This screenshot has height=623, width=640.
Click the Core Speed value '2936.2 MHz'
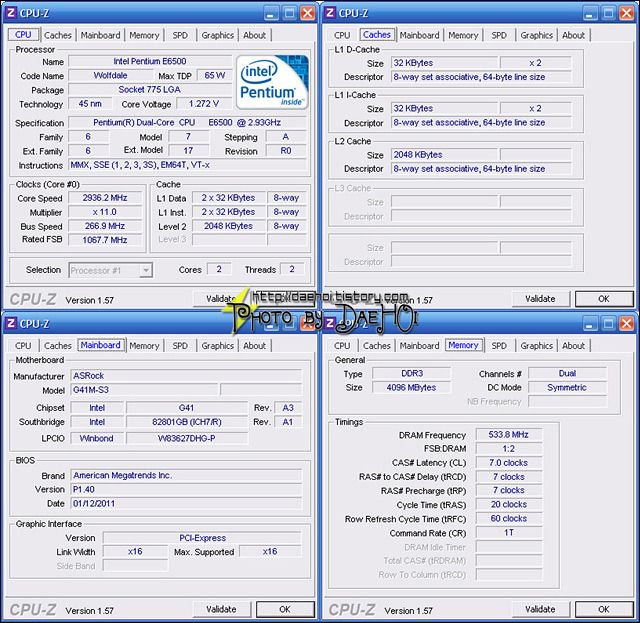(x=105, y=198)
